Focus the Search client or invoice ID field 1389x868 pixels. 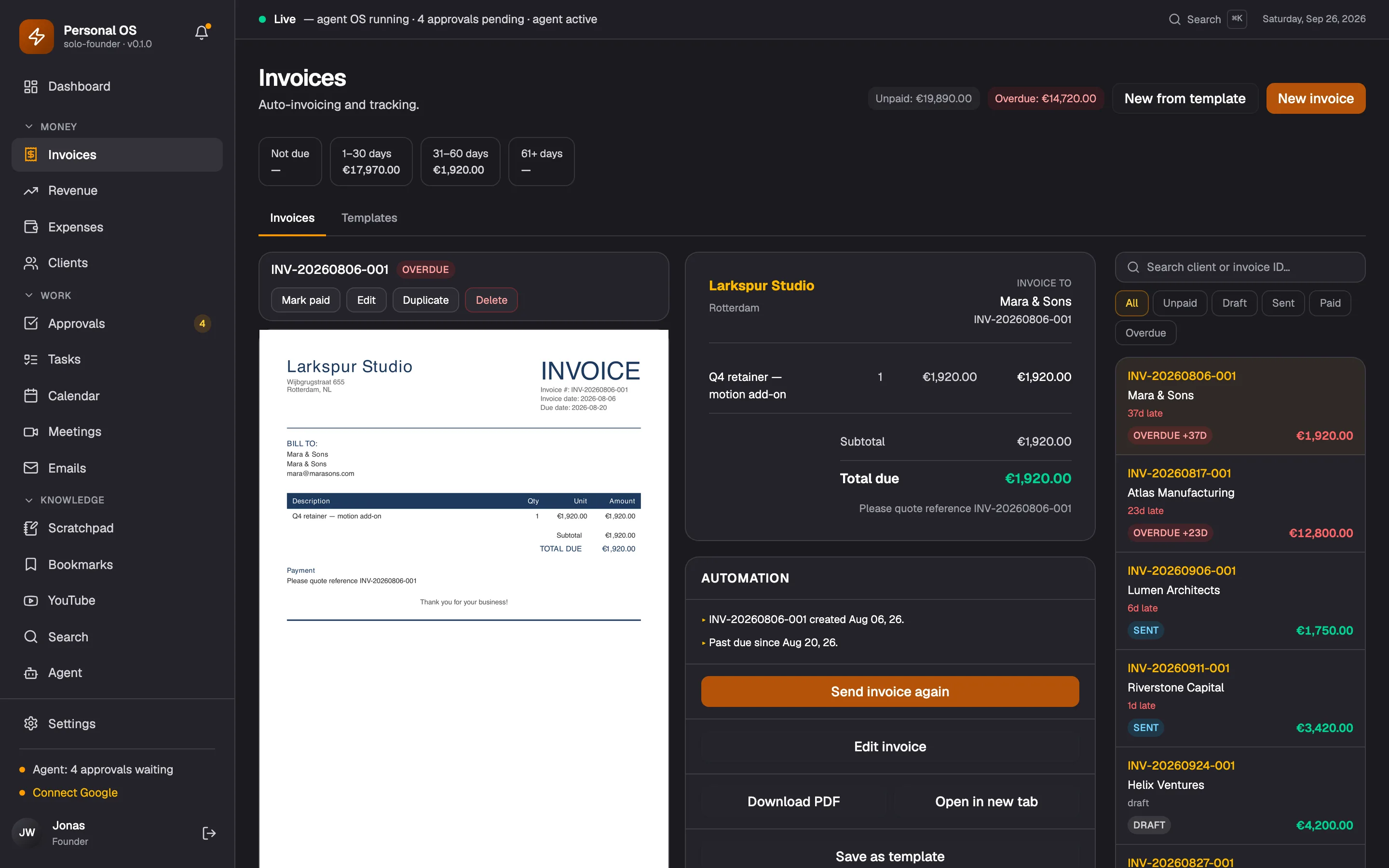pos(1240,267)
